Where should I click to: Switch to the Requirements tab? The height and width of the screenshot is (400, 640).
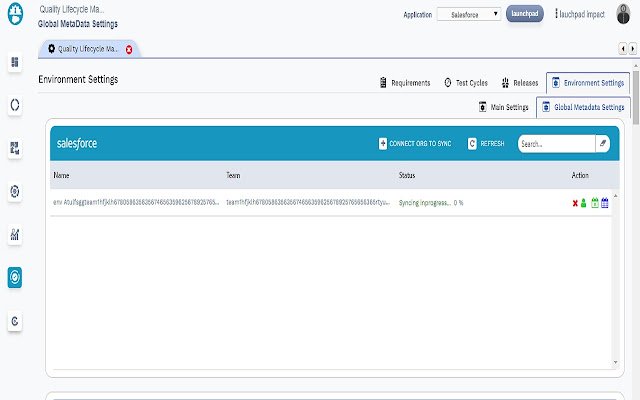pyautogui.click(x=405, y=83)
